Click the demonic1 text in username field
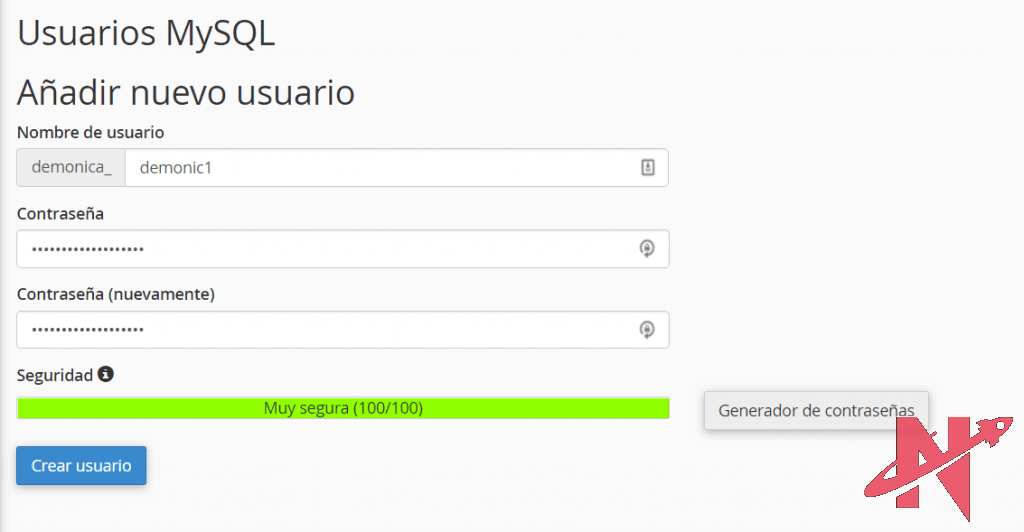Image resolution: width=1024 pixels, height=532 pixels. 176,168
